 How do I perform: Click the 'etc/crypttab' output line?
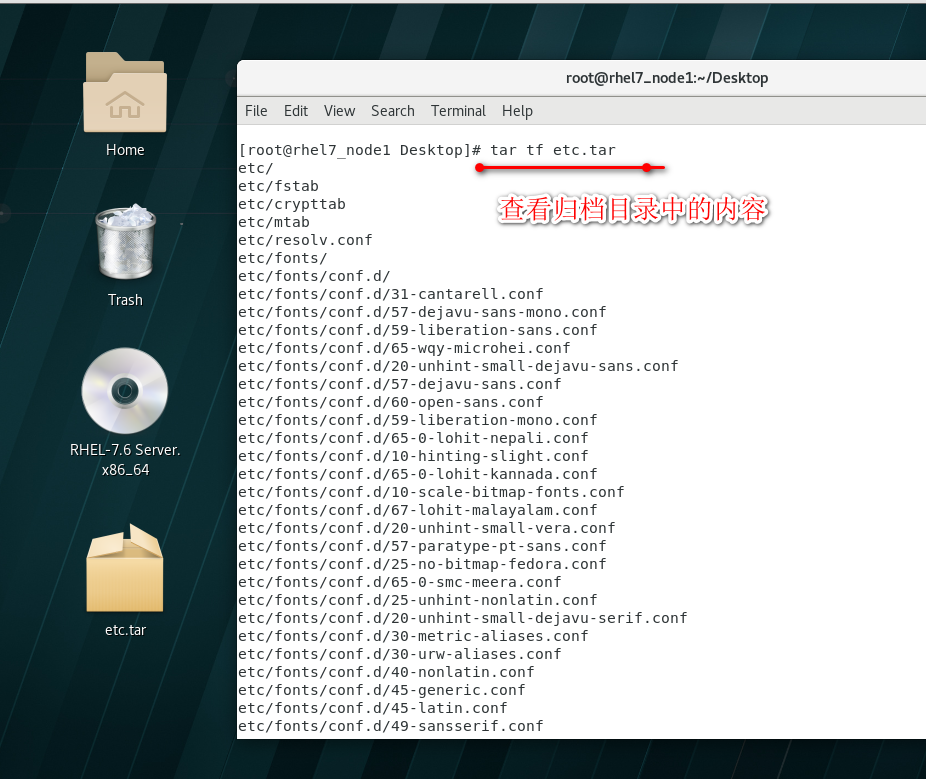click(292, 204)
